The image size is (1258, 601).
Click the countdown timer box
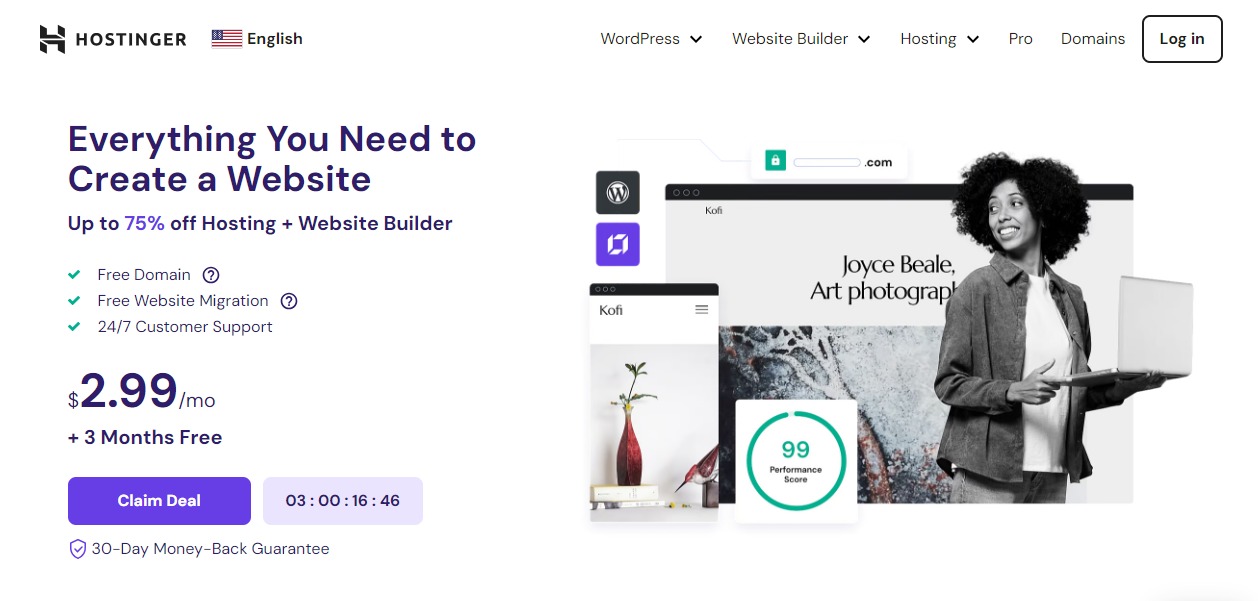343,501
